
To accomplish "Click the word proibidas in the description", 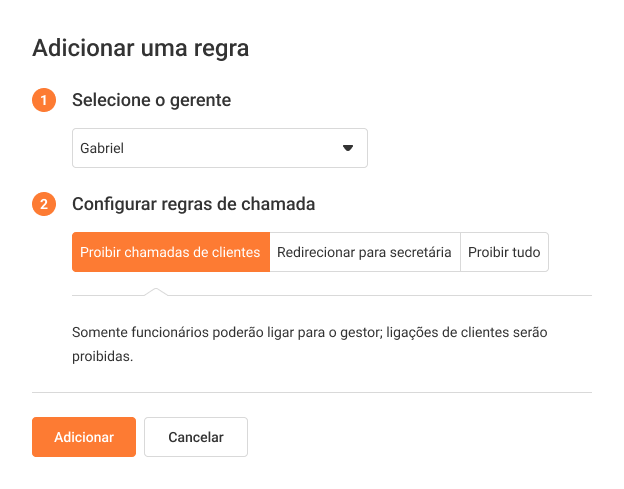I will pos(102,355).
